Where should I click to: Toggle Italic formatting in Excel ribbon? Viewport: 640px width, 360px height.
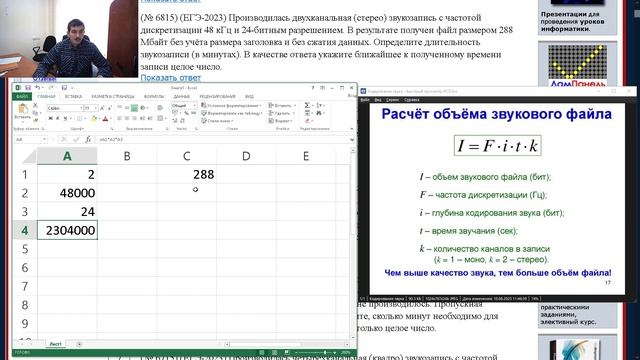(57, 118)
